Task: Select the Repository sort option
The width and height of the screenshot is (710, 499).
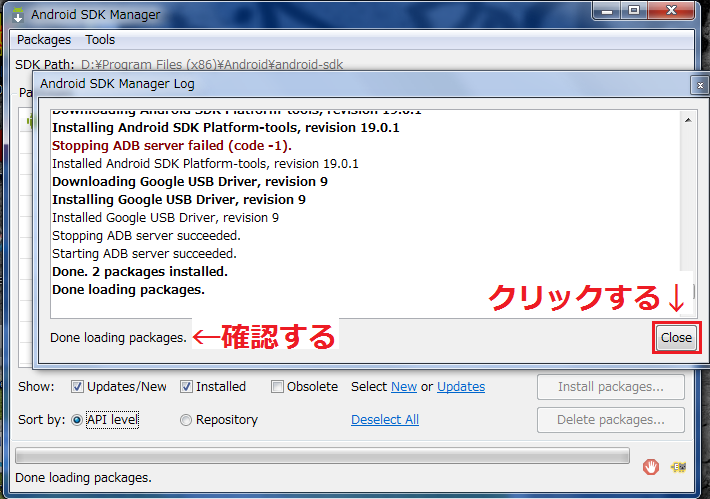Action: (x=186, y=420)
